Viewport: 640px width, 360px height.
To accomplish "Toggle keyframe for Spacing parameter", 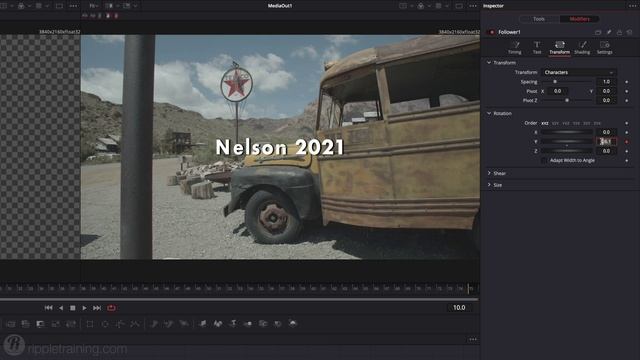I will coord(627,82).
